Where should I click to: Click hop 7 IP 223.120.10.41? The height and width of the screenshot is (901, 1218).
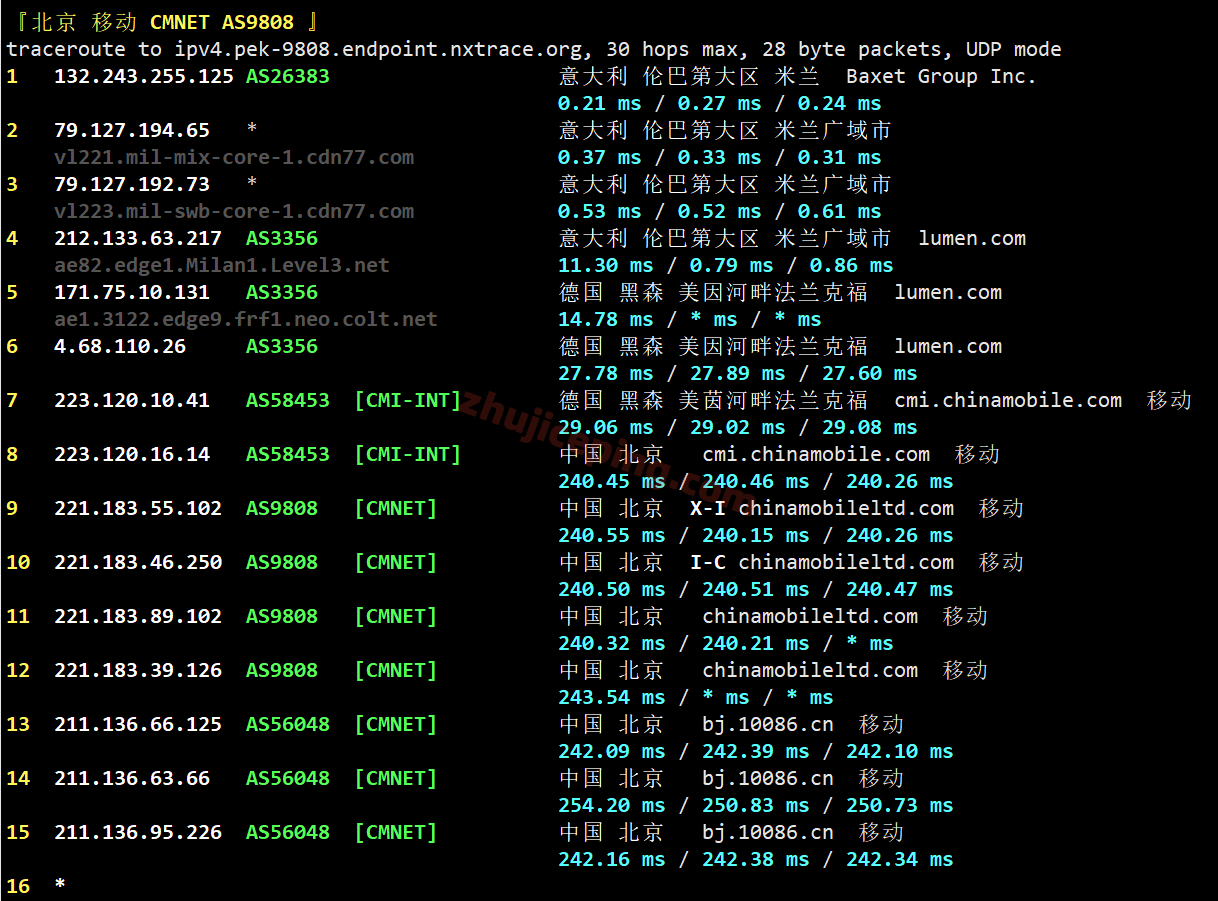(x=132, y=400)
